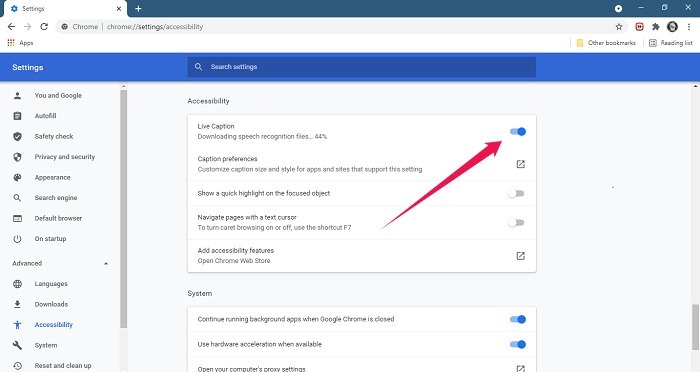Click the sidebar scrollbar thumb
The height and width of the screenshot is (372, 700).
tap(123, 209)
